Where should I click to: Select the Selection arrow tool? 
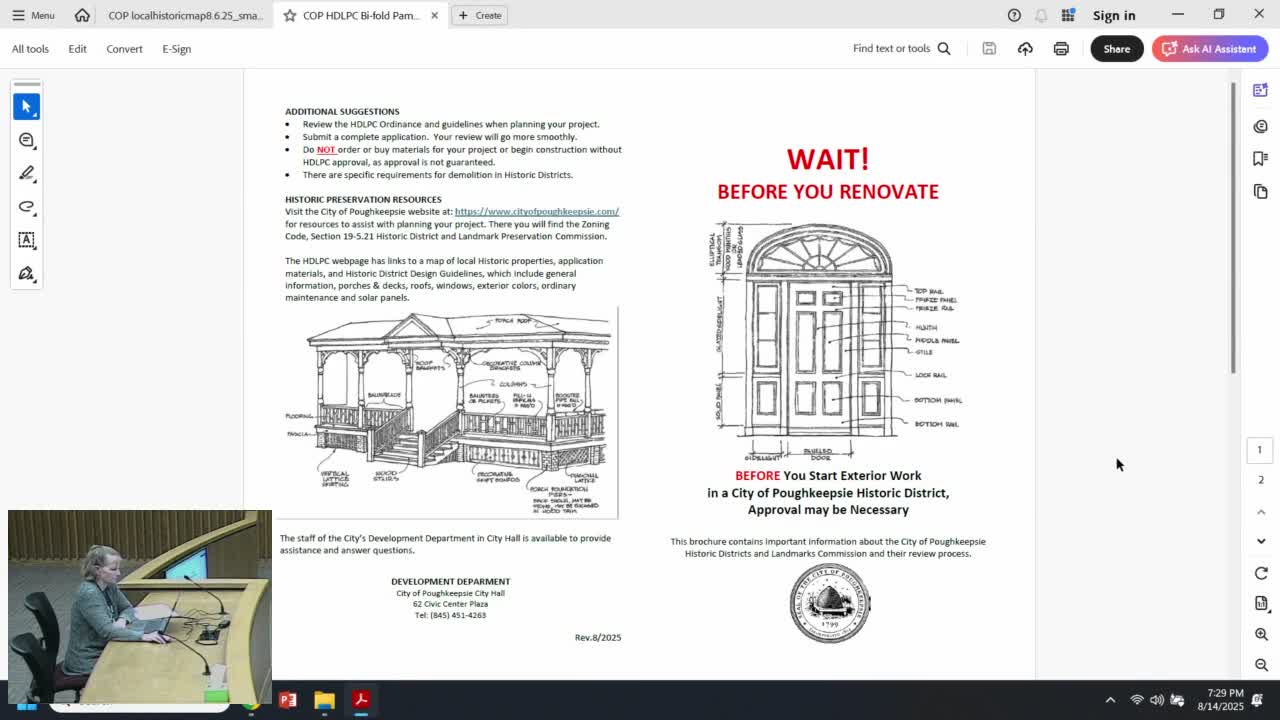(x=26, y=106)
